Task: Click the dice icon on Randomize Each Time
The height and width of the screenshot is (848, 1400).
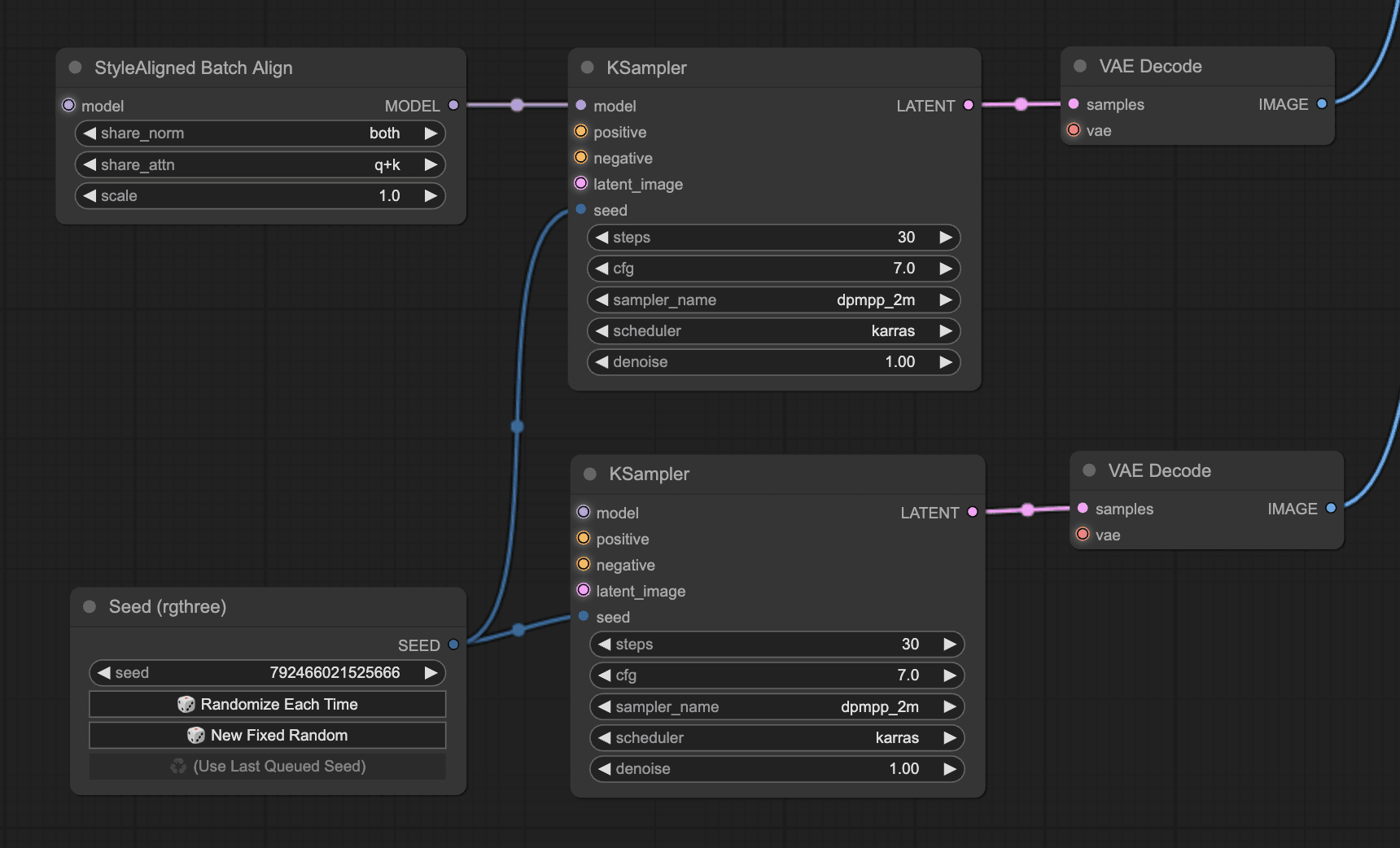Action: [186, 704]
